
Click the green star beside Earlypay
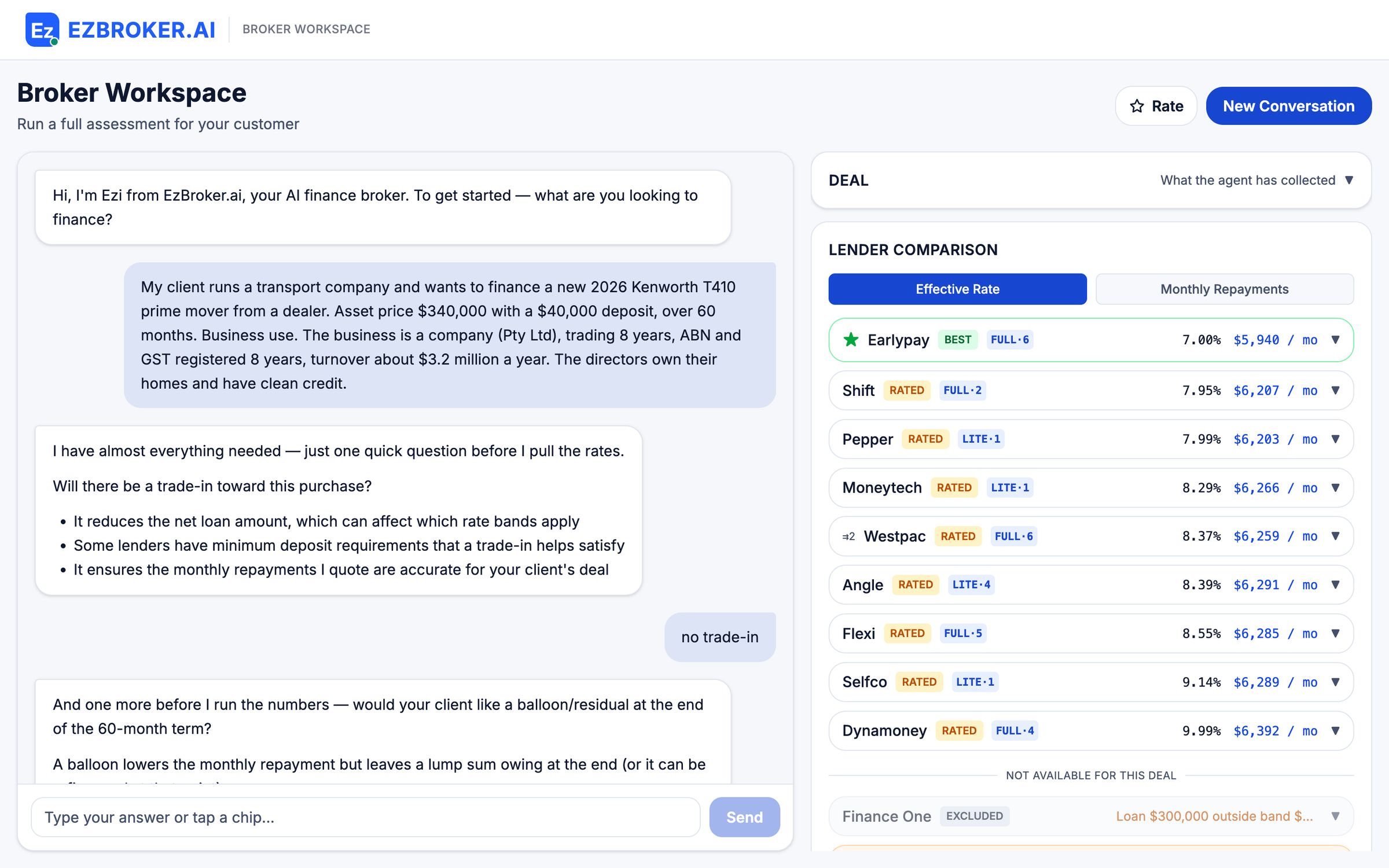pos(851,340)
